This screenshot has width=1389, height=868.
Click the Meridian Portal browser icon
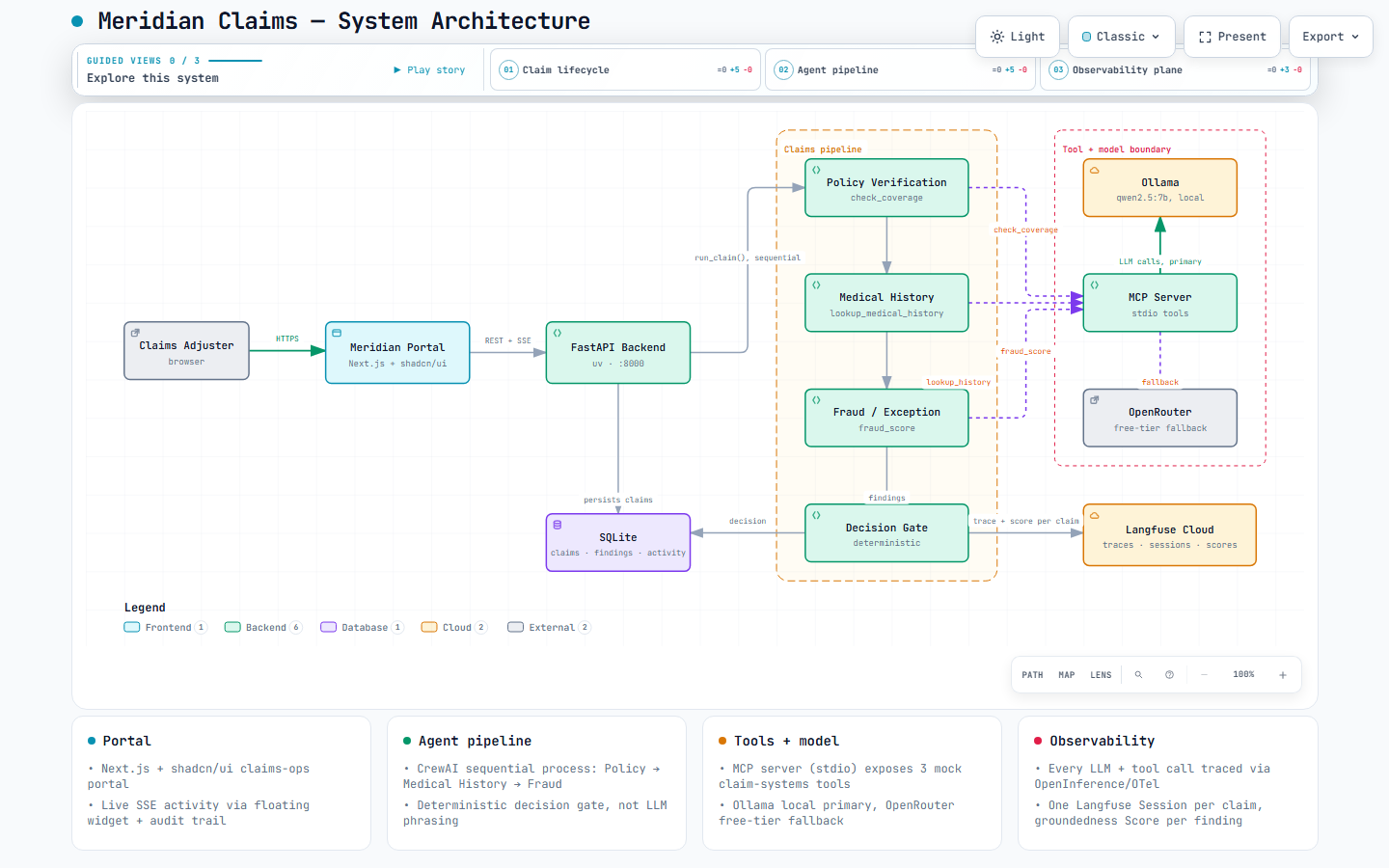point(337,333)
